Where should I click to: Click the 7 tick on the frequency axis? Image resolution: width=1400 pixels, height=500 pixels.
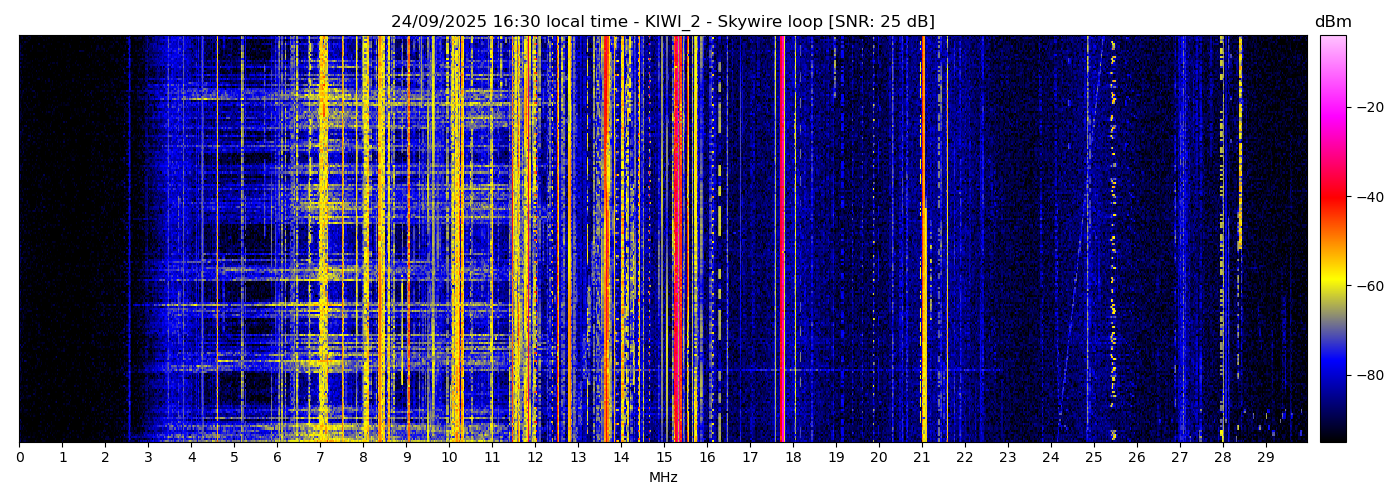(x=320, y=457)
